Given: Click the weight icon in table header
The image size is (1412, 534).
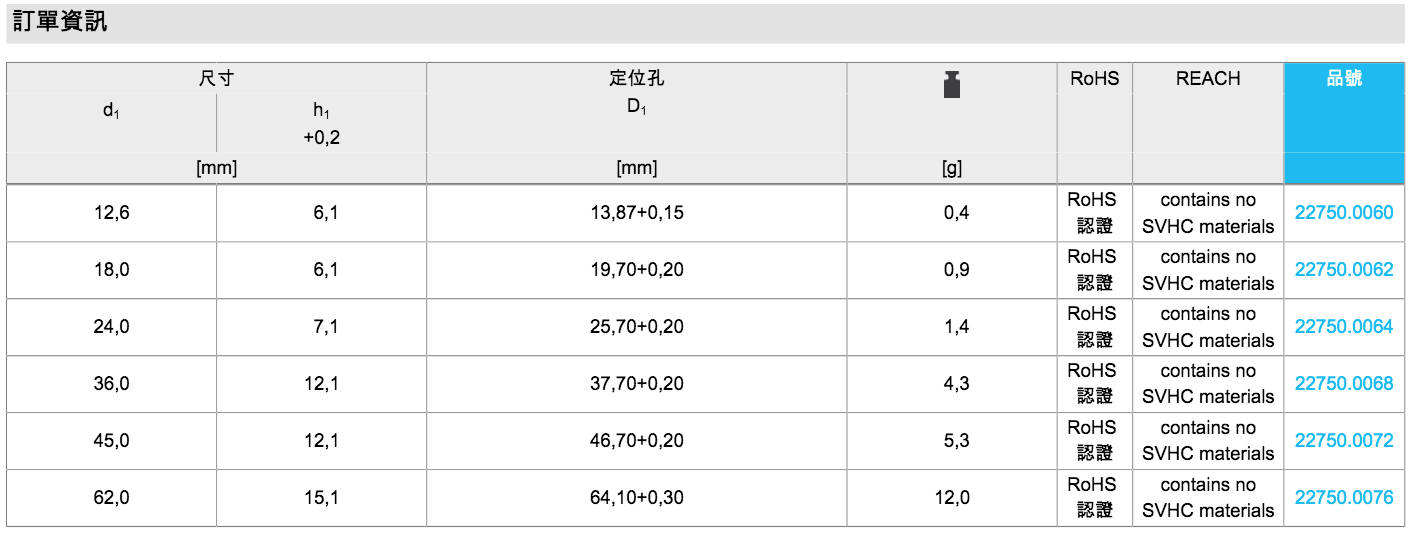Looking at the screenshot, I should pyautogui.click(x=951, y=85).
